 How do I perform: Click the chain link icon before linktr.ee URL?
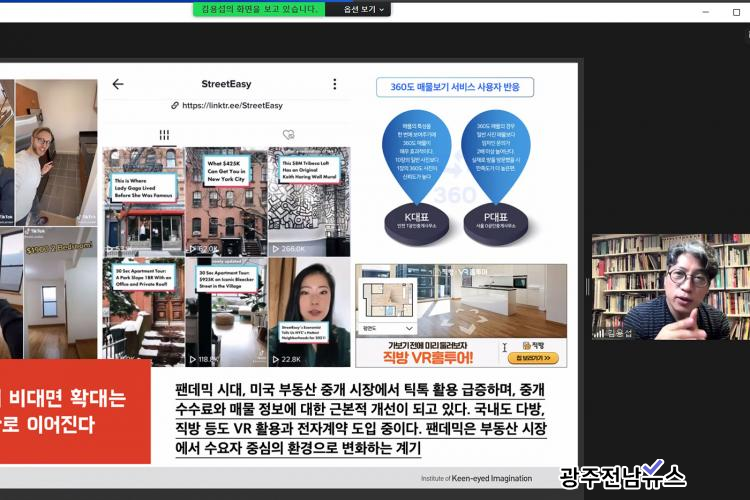[173, 105]
